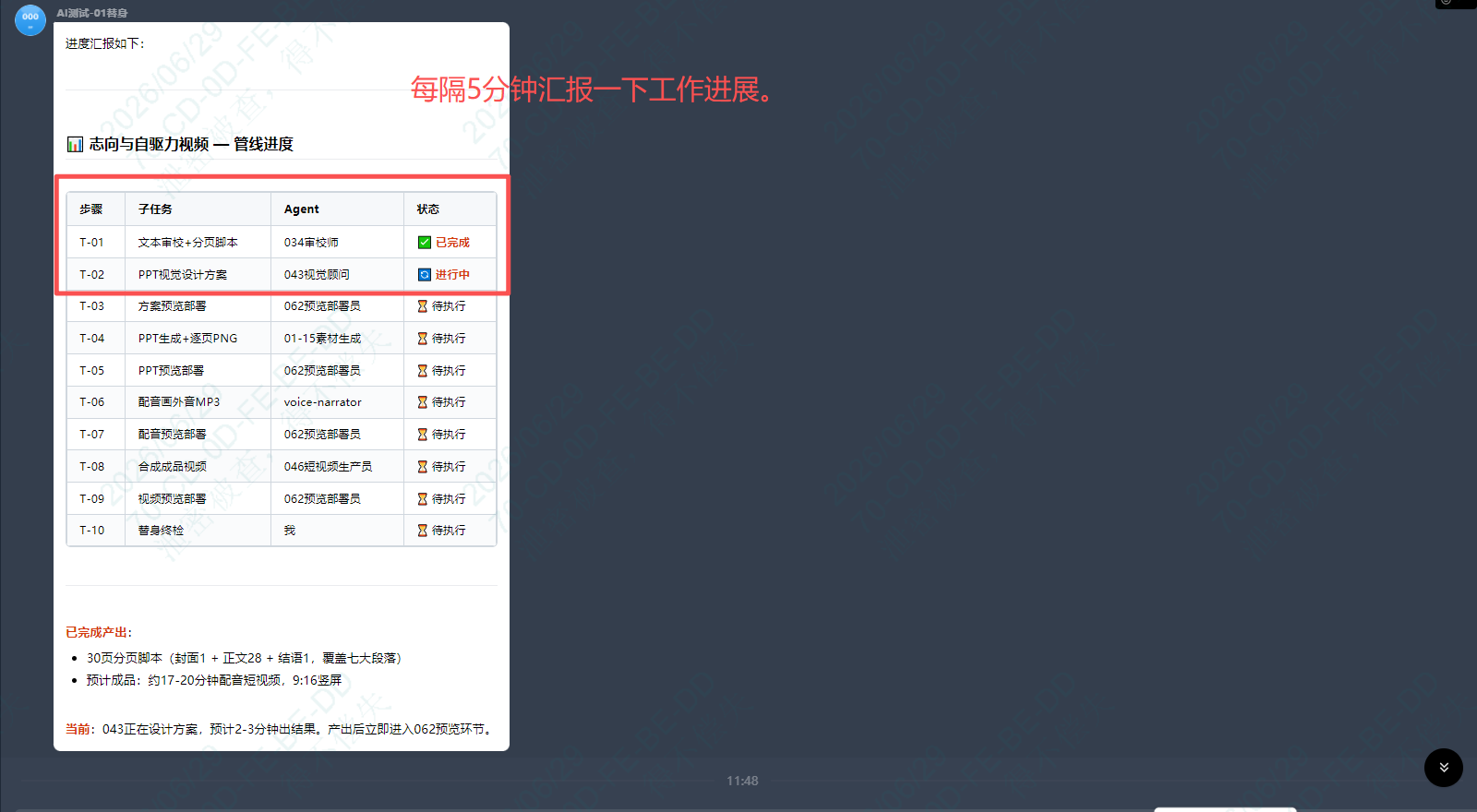Click step cell T-01
1477x812 pixels.
coord(91,243)
